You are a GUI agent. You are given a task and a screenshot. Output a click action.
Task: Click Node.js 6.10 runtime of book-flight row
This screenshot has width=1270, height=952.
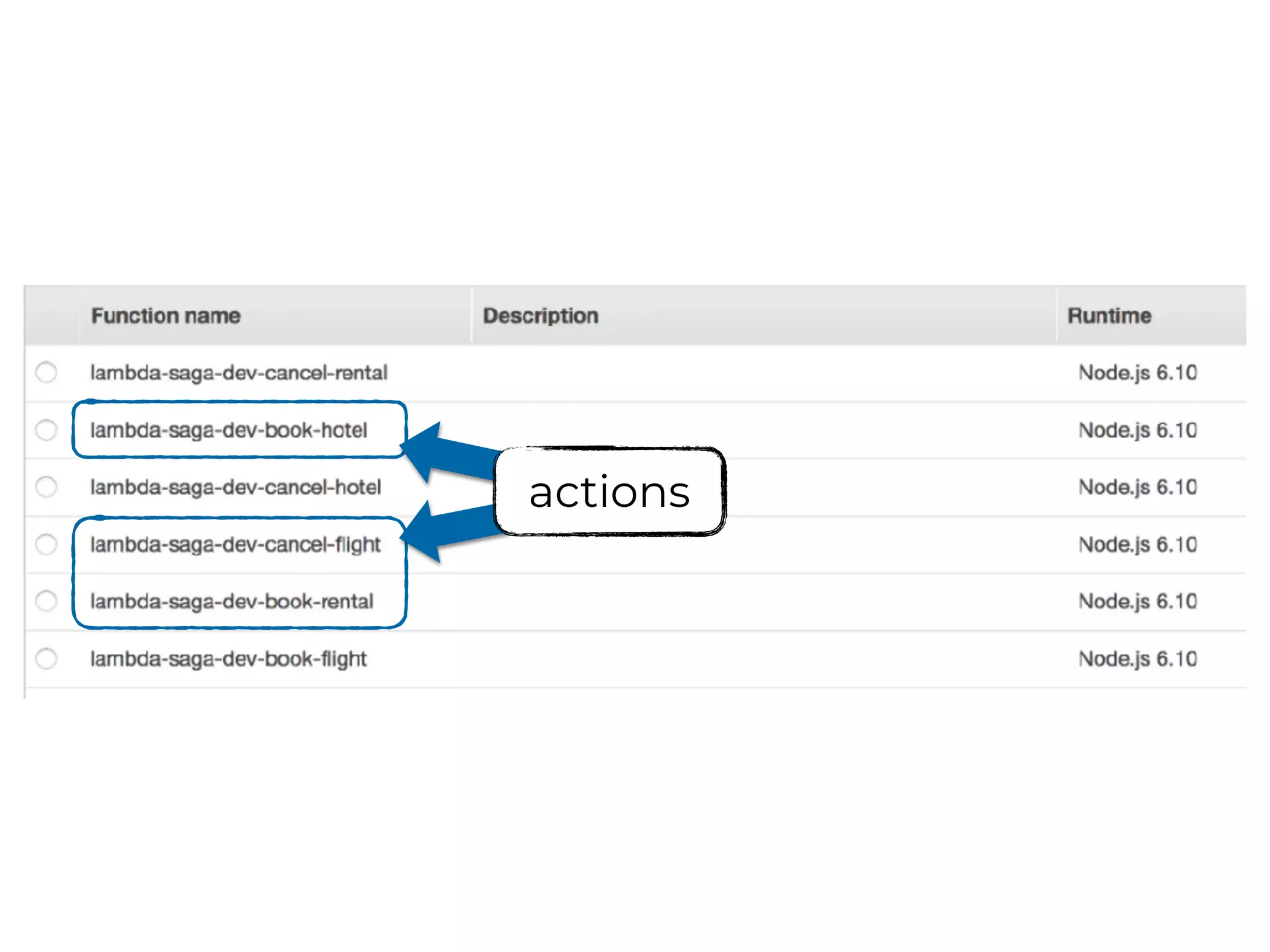pyautogui.click(x=1137, y=658)
